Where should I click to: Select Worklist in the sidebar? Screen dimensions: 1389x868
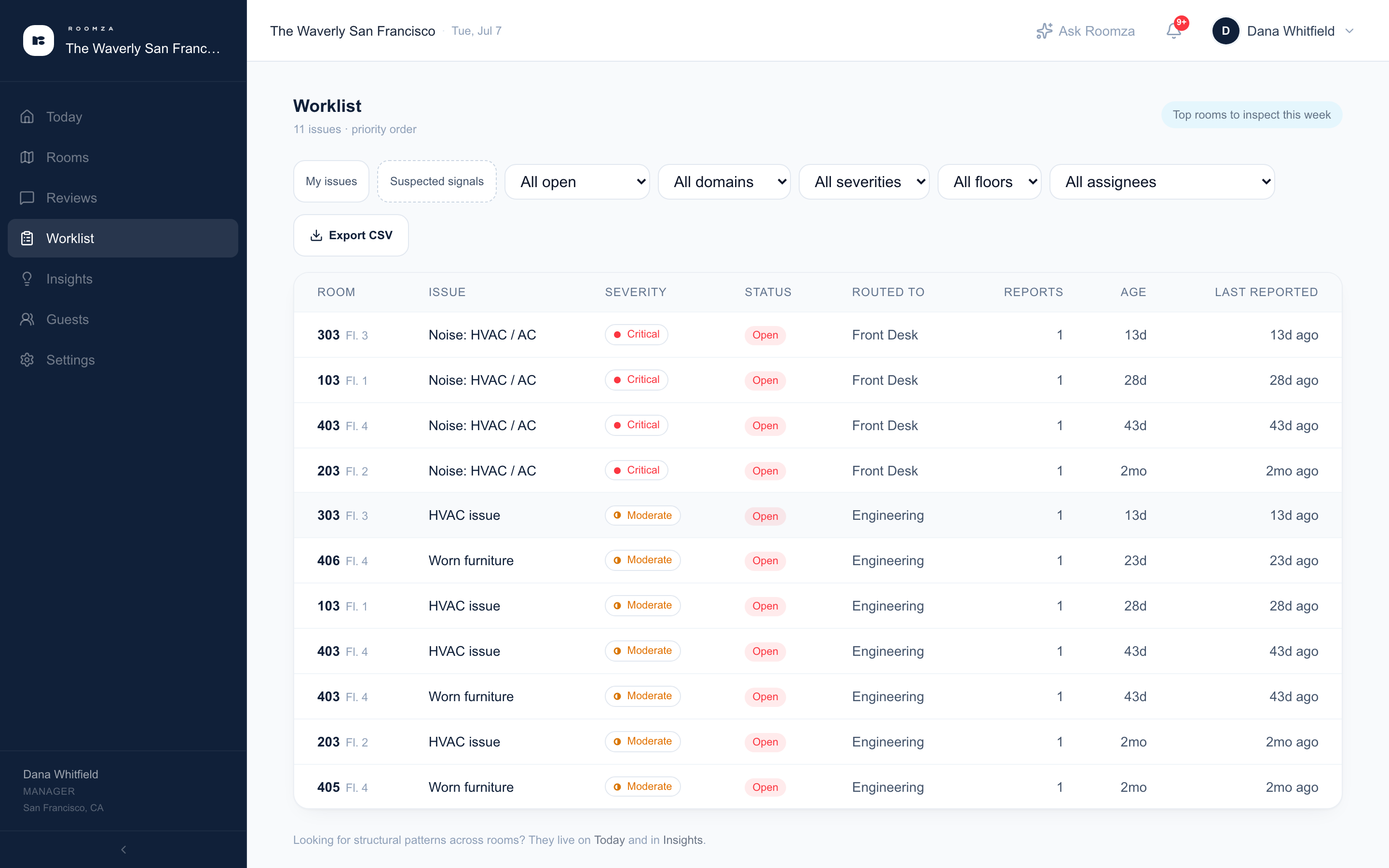point(123,238)
